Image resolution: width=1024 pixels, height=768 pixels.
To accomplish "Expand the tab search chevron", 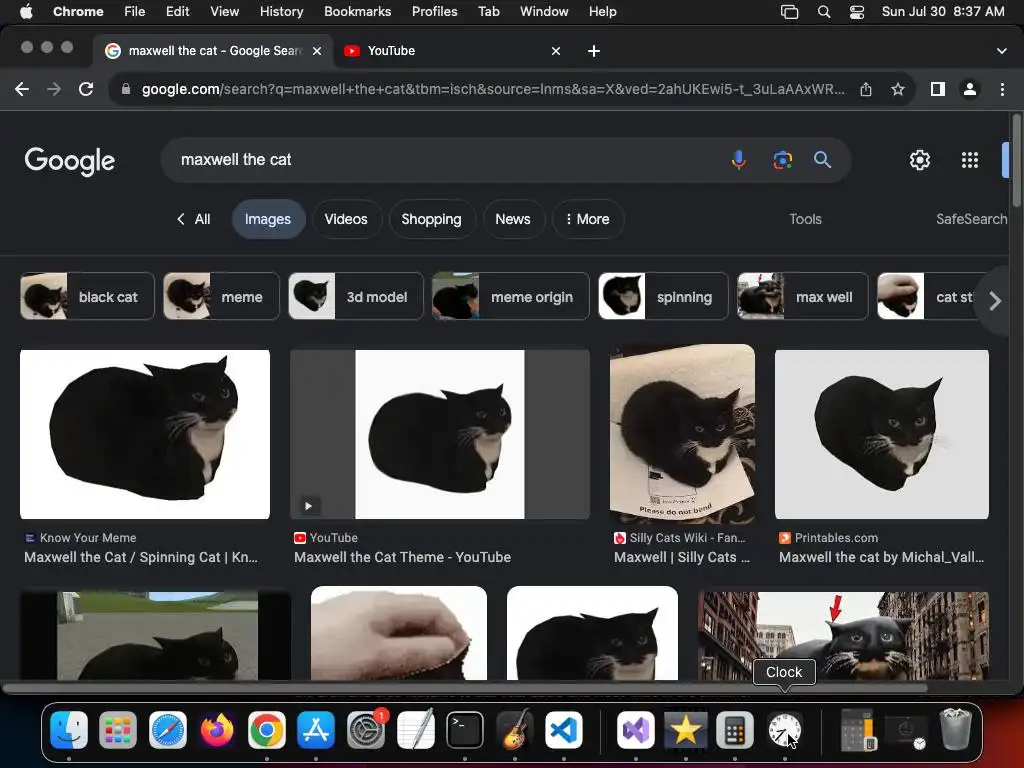I will [x=1002, y=51].
